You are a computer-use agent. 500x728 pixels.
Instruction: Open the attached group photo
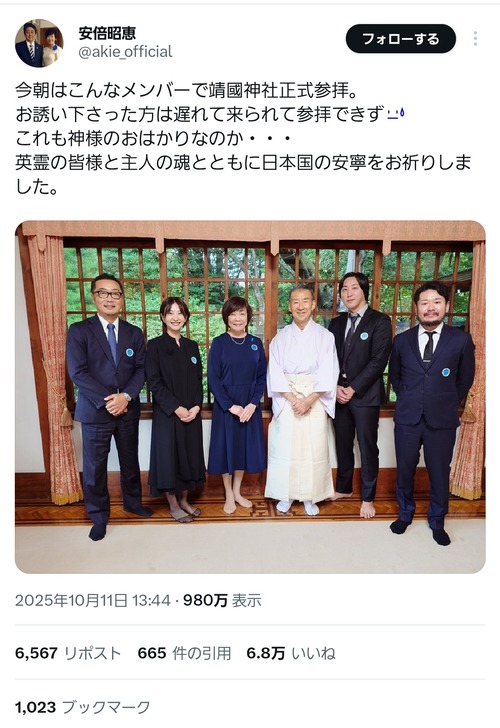(x=250, y=397)
